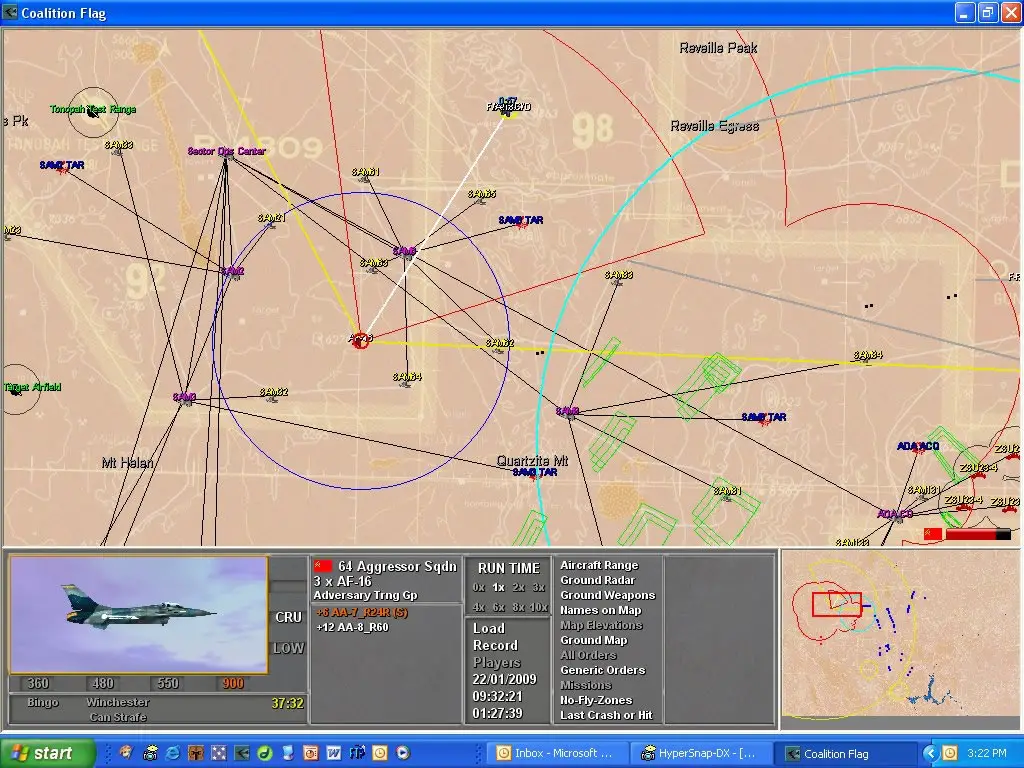Viewport: 1024px width, 768px height.
Task: Select CRU altitude setting
Action: 288,617
